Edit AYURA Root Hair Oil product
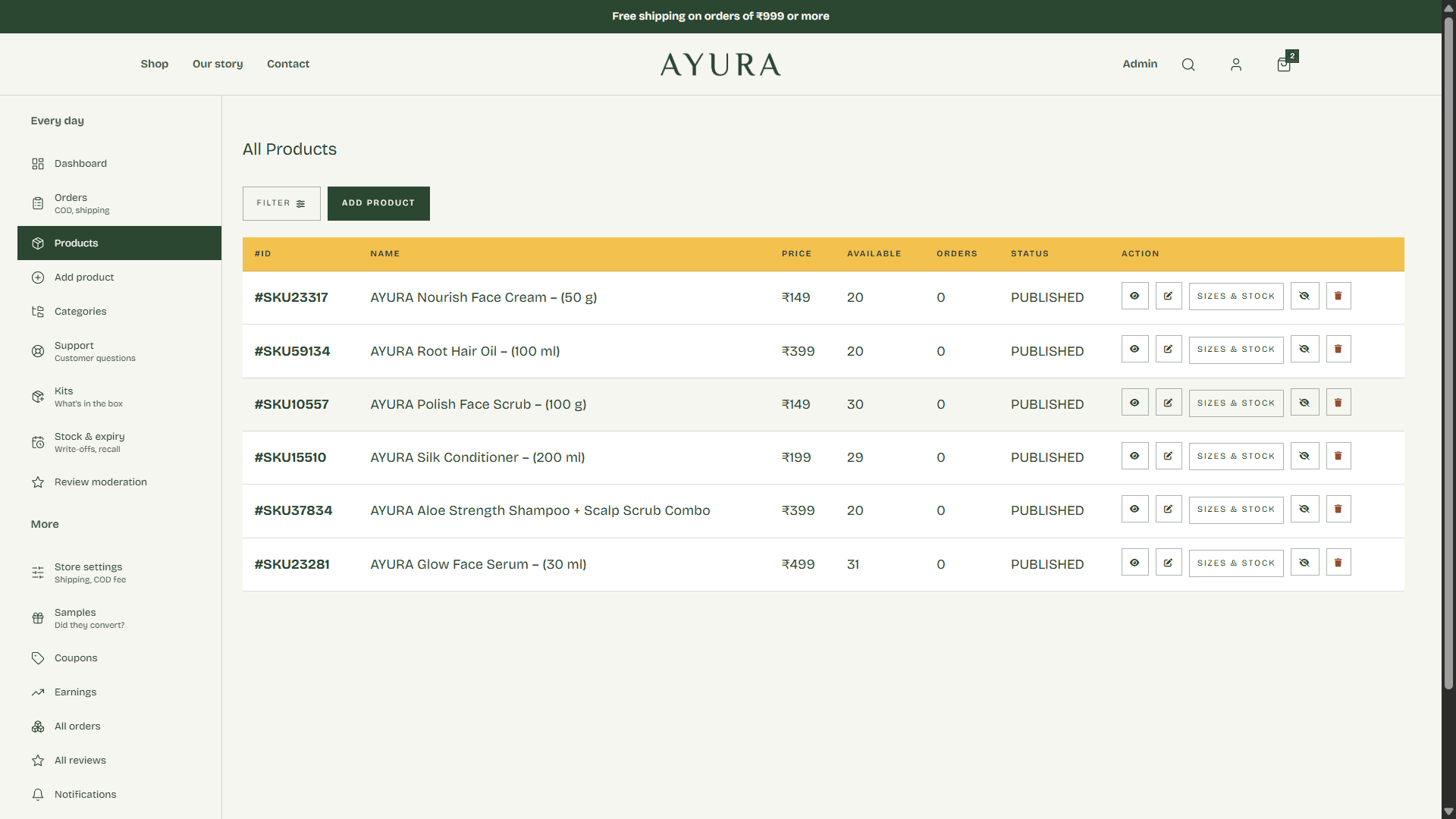This screenshot has height=819, width=1456. tap(1169, 350)
